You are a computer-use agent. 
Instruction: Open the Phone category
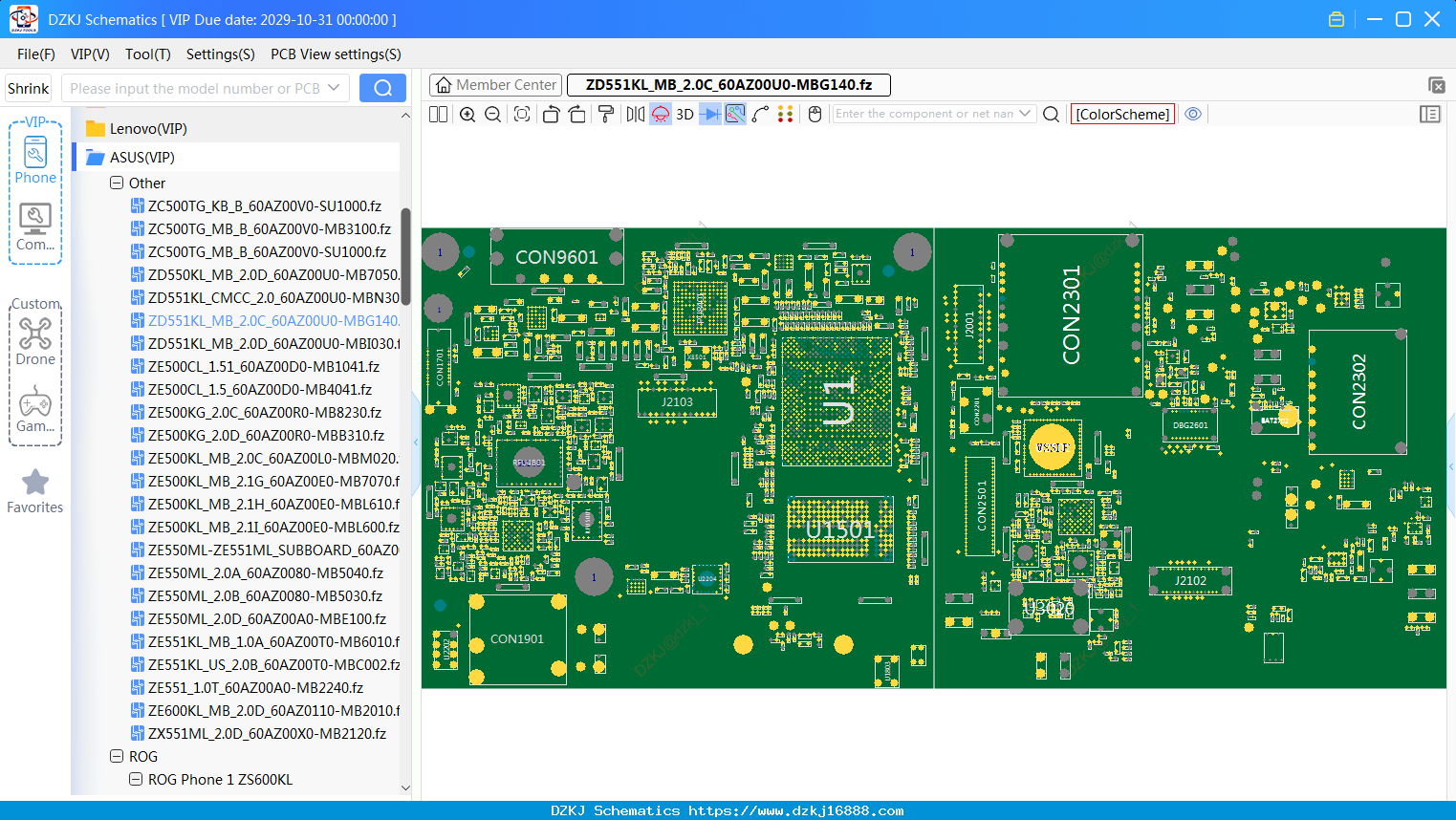pyautogui.click(x=35, y=161)
